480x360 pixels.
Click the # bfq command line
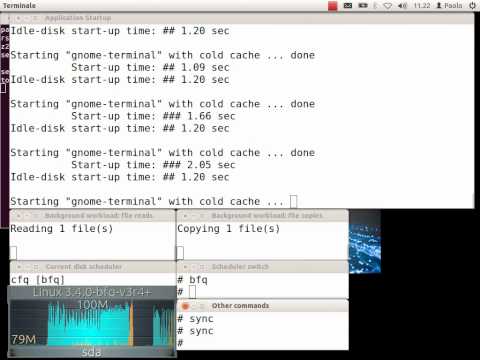(192, 280)
